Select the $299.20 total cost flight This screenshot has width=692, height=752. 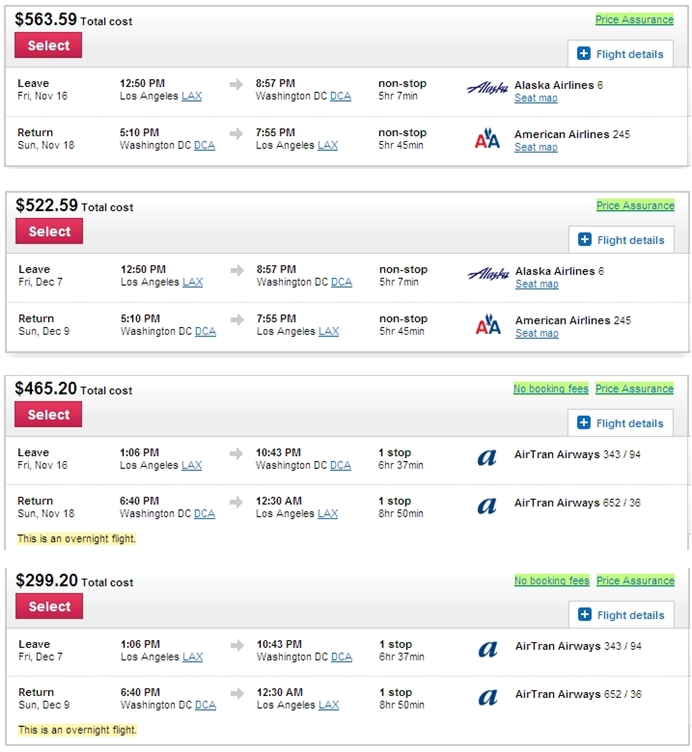point(49,606)
